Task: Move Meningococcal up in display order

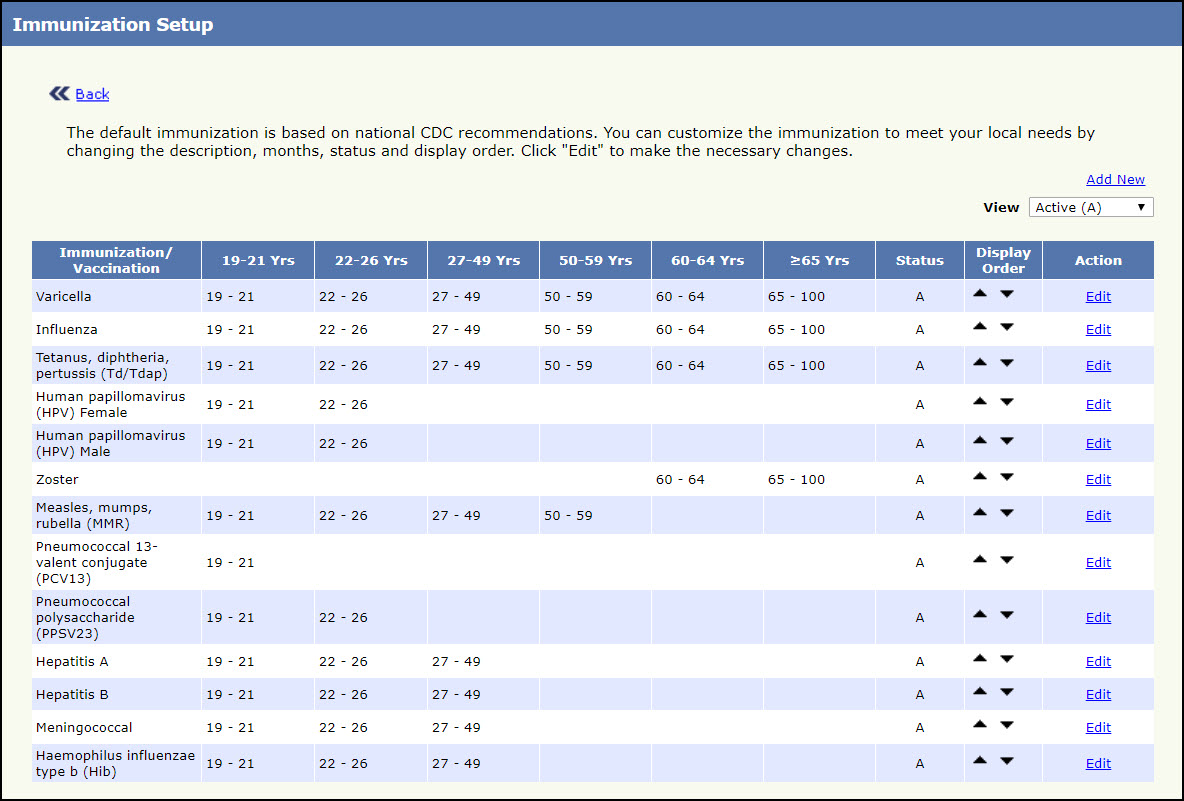Action: 980,725
